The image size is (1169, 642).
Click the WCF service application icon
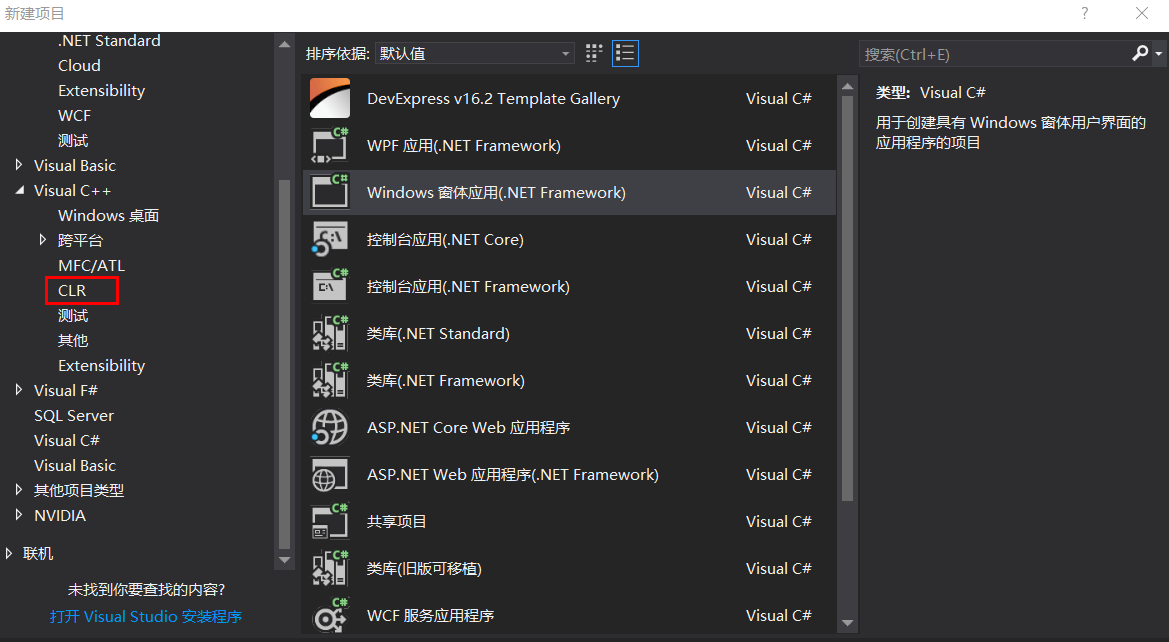330,615
